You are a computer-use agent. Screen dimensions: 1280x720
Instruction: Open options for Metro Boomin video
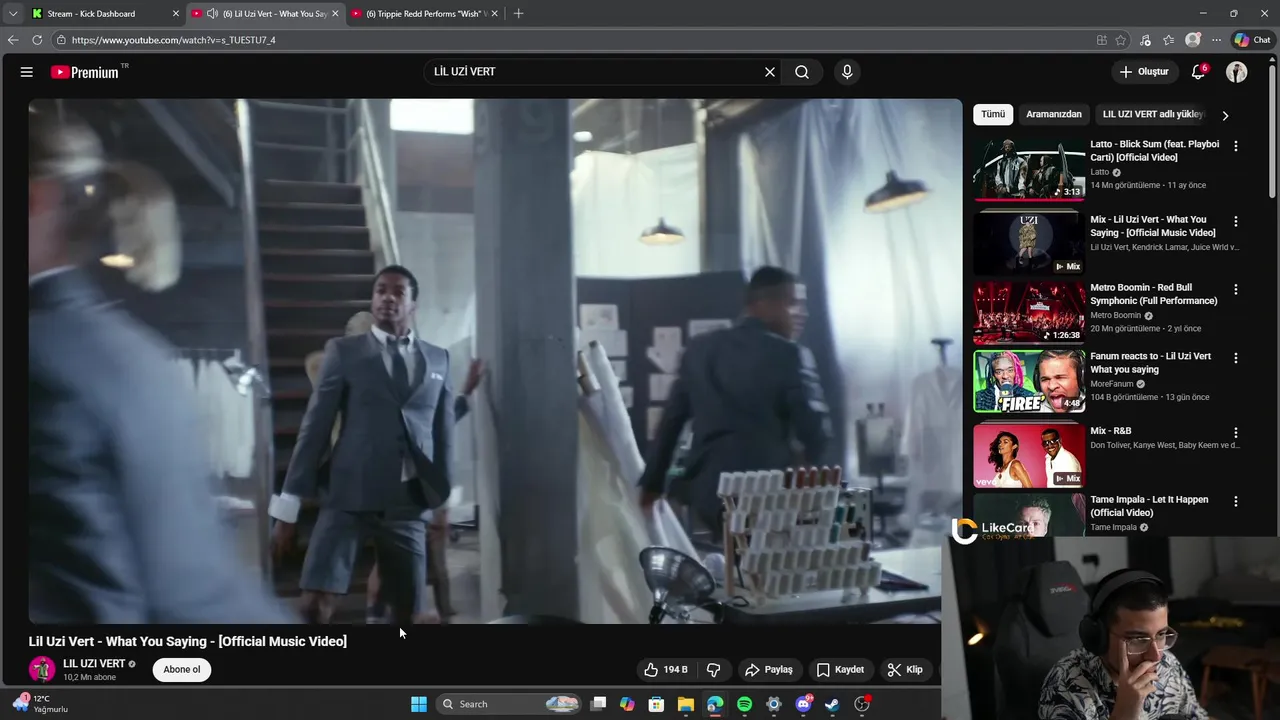click(1236, 289)
